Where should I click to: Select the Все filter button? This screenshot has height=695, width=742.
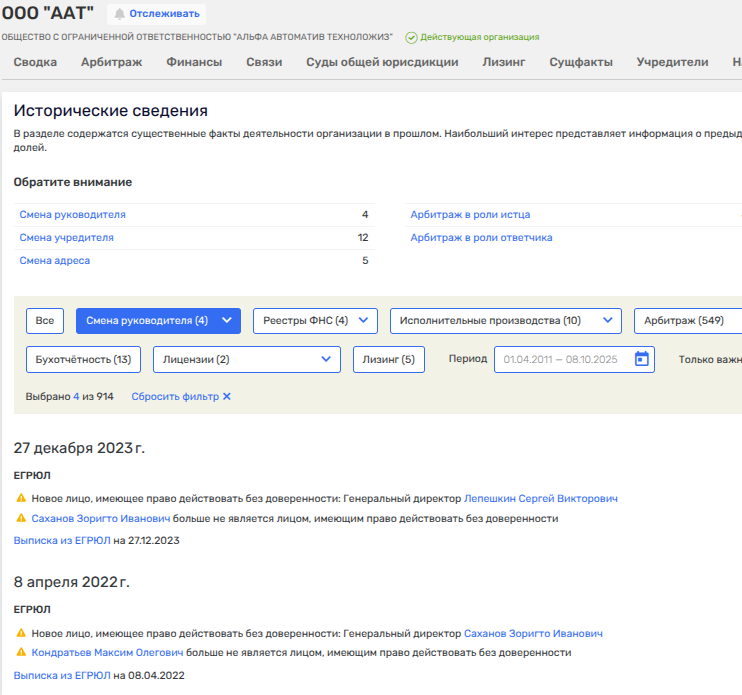click(x=45, y=321)
